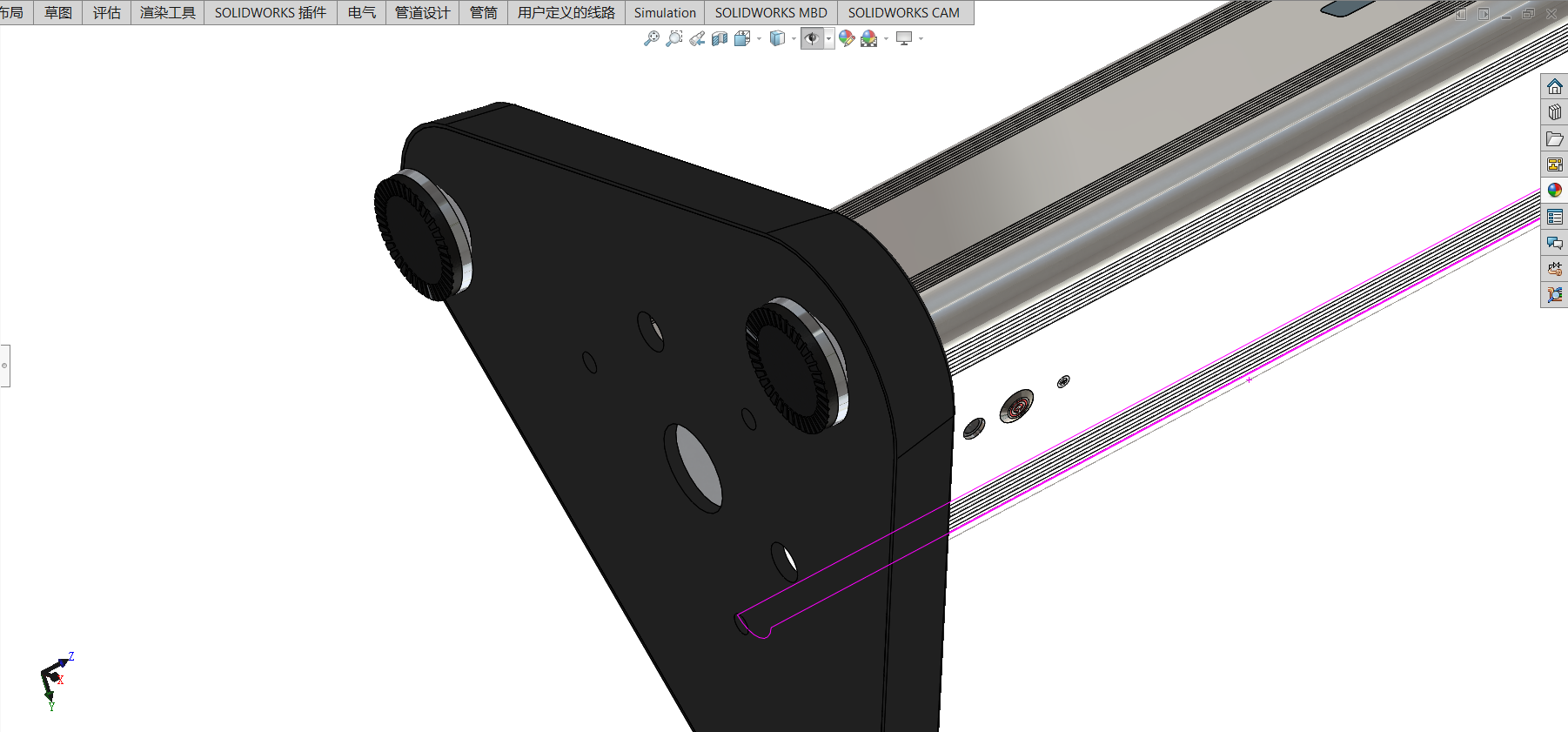Open the View Settings dropdown arrow
The height and width of the screenshot is (732, 1568).
pyautogui.click(x=921, y=38)
